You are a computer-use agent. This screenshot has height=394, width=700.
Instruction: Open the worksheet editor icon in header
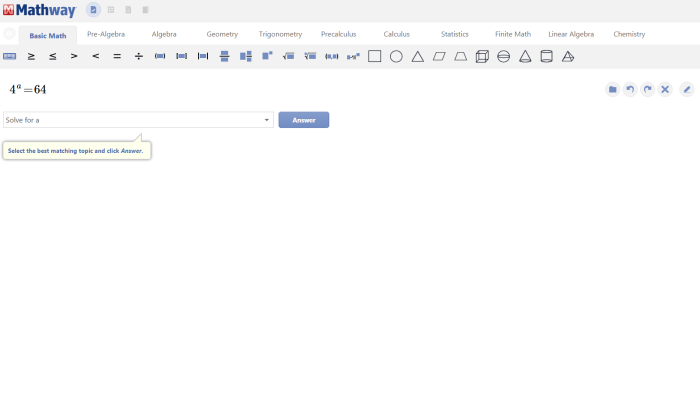click(x=93, y=9)
